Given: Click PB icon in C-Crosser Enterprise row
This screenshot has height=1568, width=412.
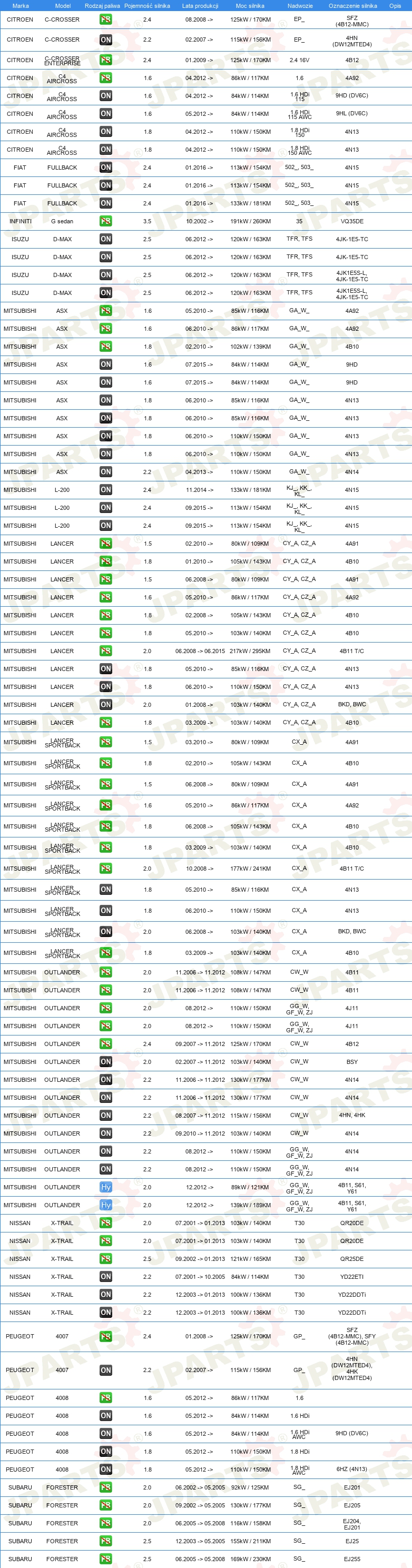Looking at the screenshot, I should 106,60.
